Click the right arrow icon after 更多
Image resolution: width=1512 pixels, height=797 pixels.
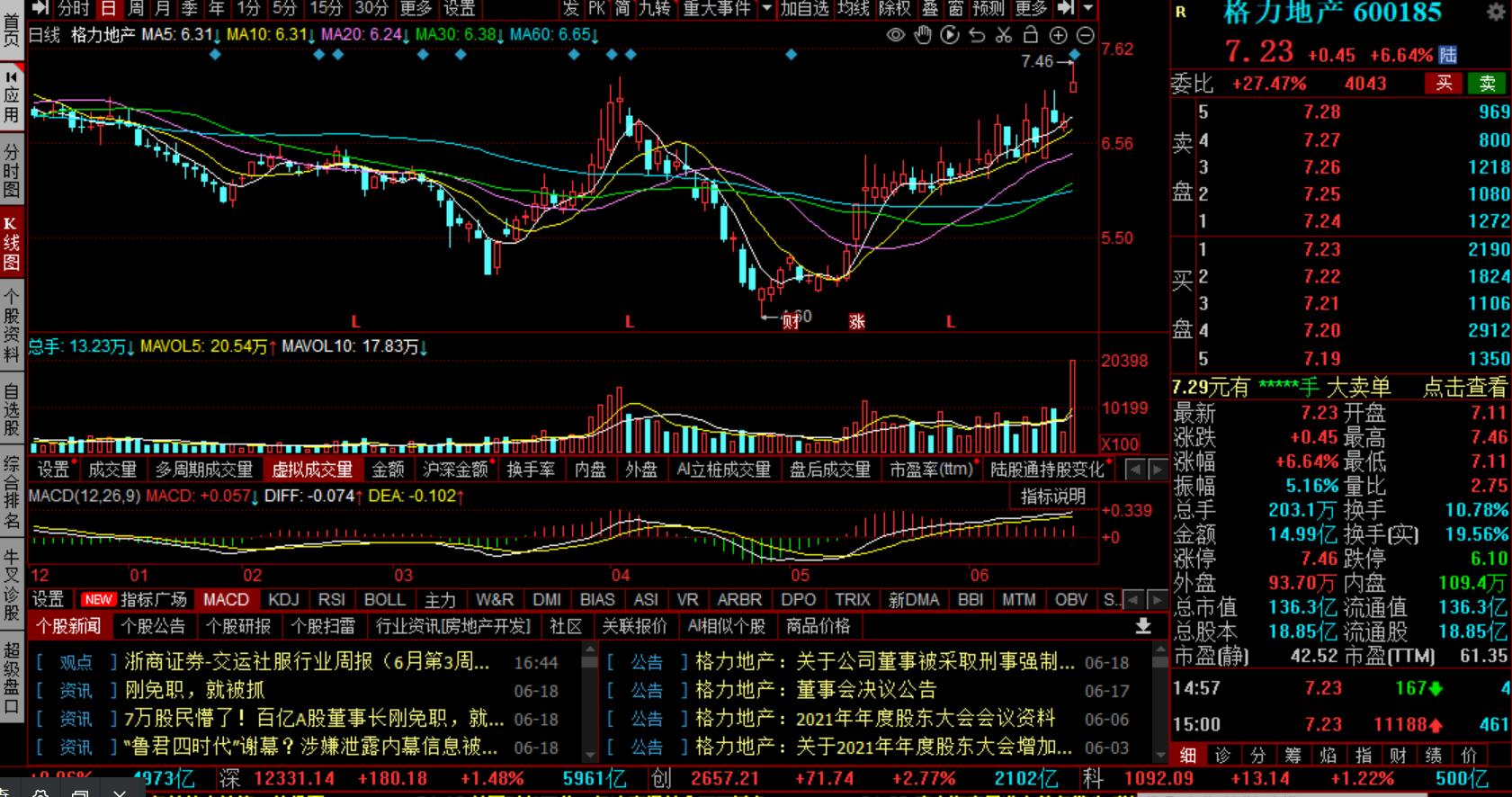pos(1065,9)
